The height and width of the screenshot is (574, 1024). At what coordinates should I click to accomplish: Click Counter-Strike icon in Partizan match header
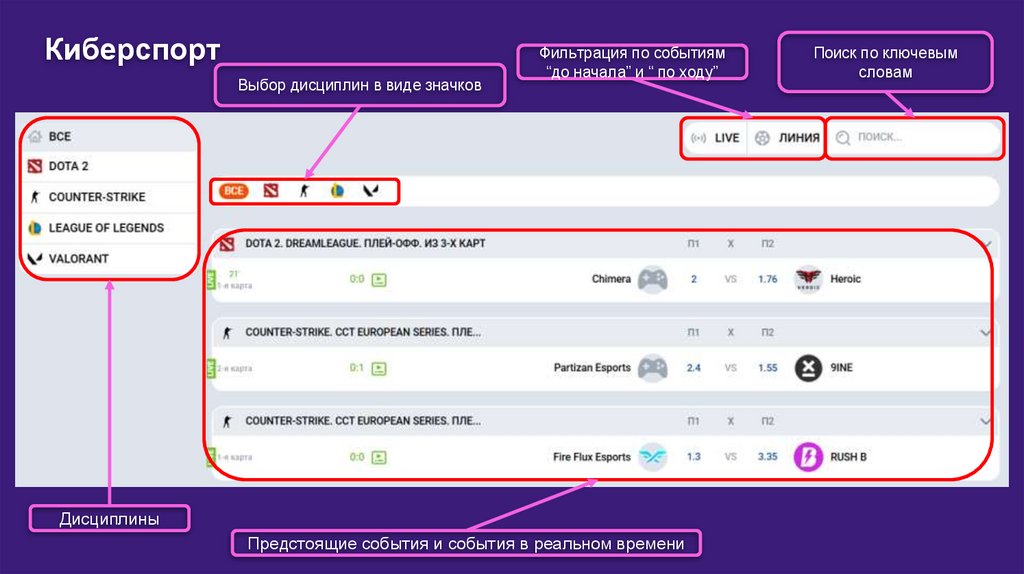(227, 333)
